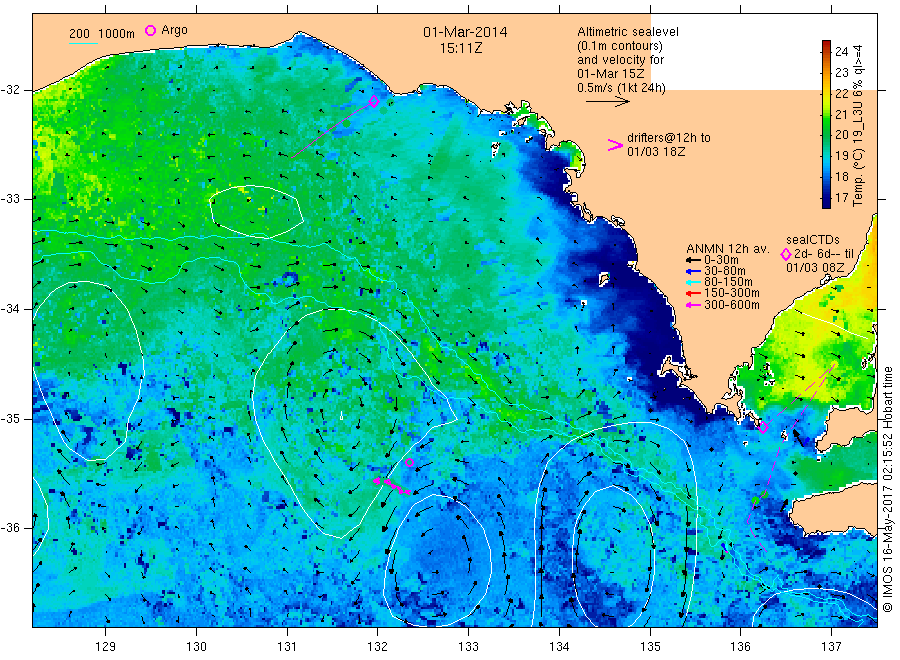The image size is (900, 660).
Task: Click the magenta diamond near 132E 32S
Action: tap(374, 102)
